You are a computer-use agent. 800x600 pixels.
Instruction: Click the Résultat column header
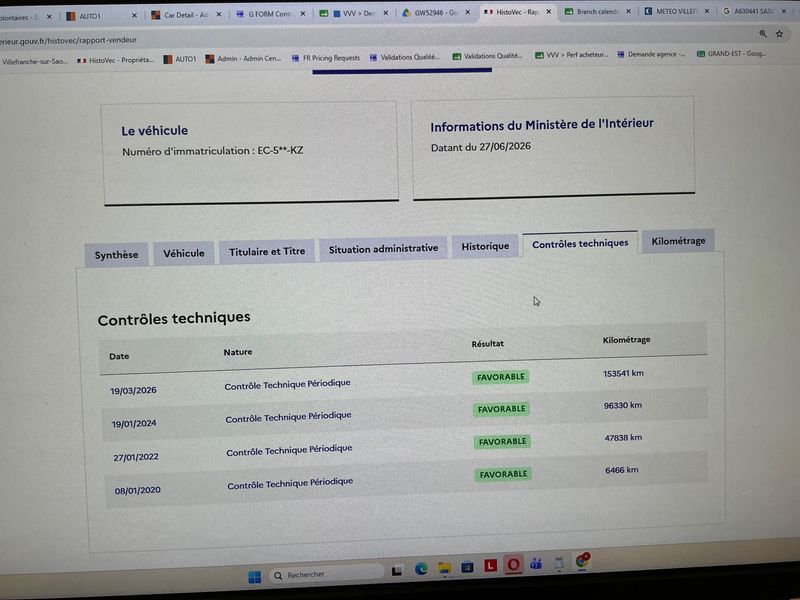pyautogui.click(x=487, y=344)
